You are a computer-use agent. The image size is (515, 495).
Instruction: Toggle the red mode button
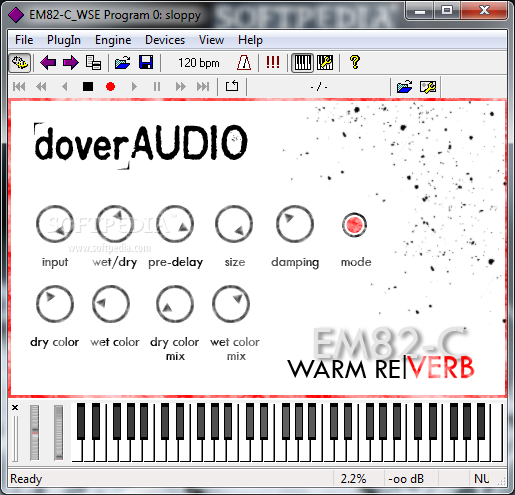354,224
